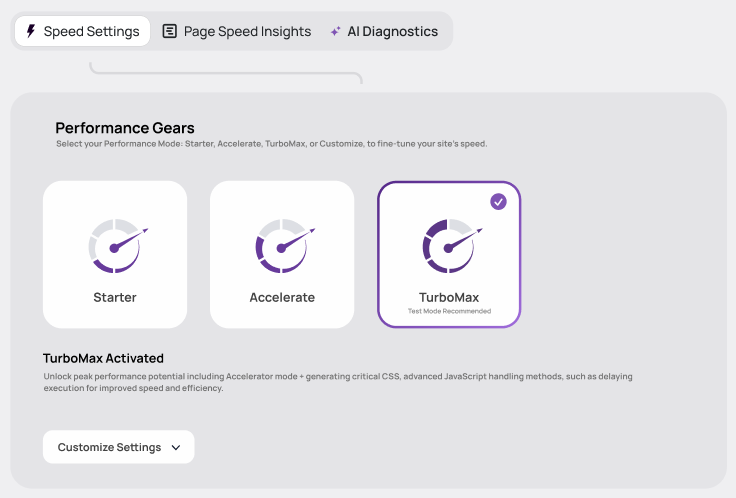The width and height of the screenshot is (736, 498).
Task: Select the Accelerate performance mode card
Action: click(x=282, y=254)
